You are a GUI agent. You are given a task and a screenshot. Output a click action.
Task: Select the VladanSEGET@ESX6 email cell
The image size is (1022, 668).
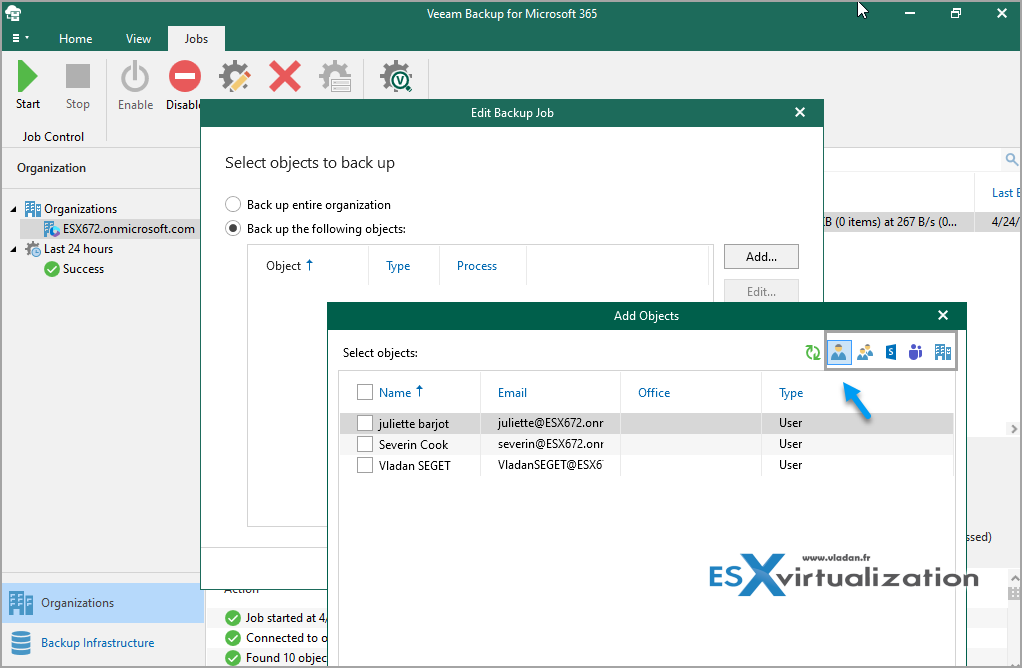[550, 465]
